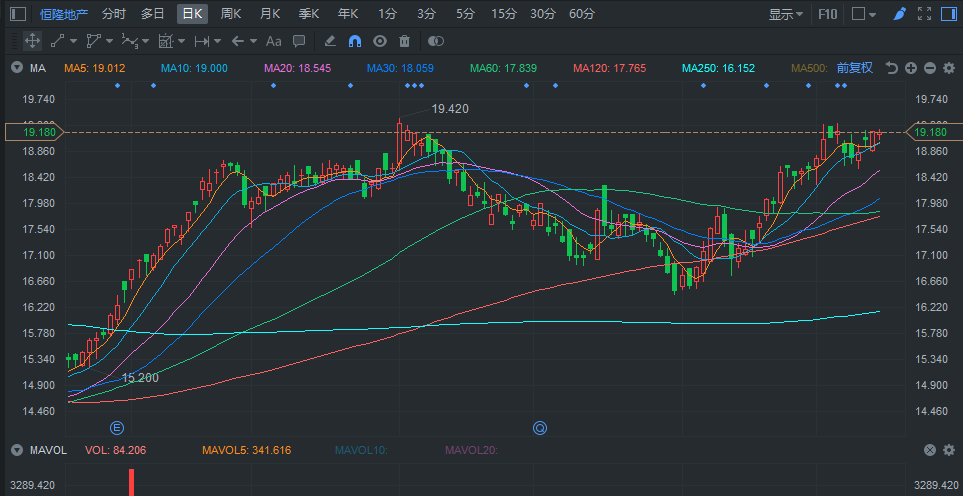Select the Aa text annotation tool
The image size is (963, 496).
273,41
